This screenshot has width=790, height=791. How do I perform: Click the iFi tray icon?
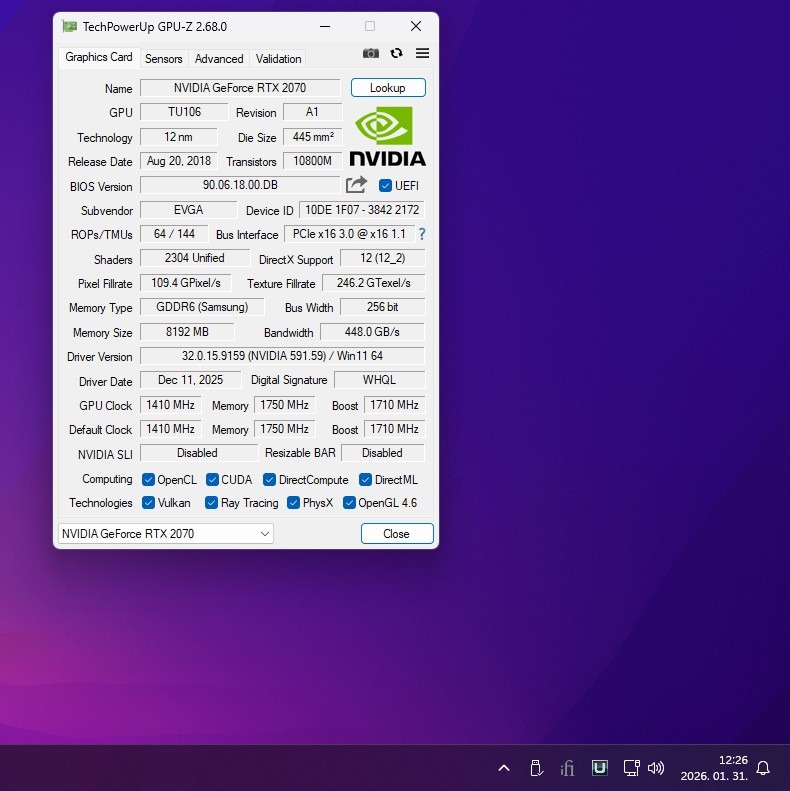coord(567,768)
